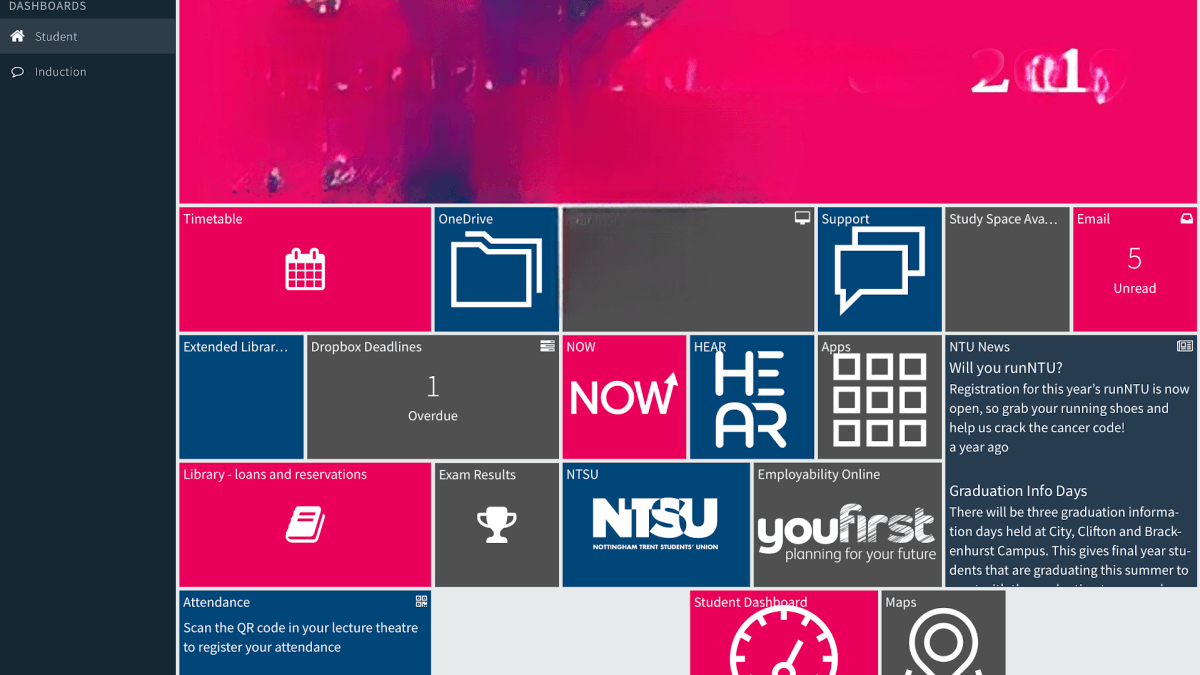Screen dimensions: 1200x675
Task: Click the speech bubble icon beside Induction
Action: tap(16, 71)
